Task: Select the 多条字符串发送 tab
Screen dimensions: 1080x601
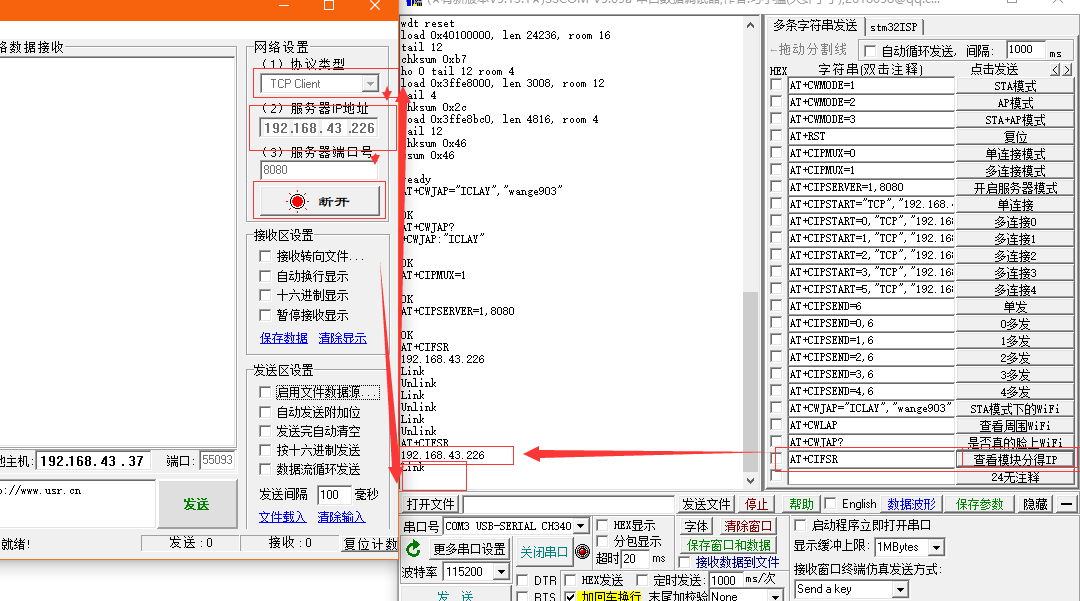Action: pos(815,26)
